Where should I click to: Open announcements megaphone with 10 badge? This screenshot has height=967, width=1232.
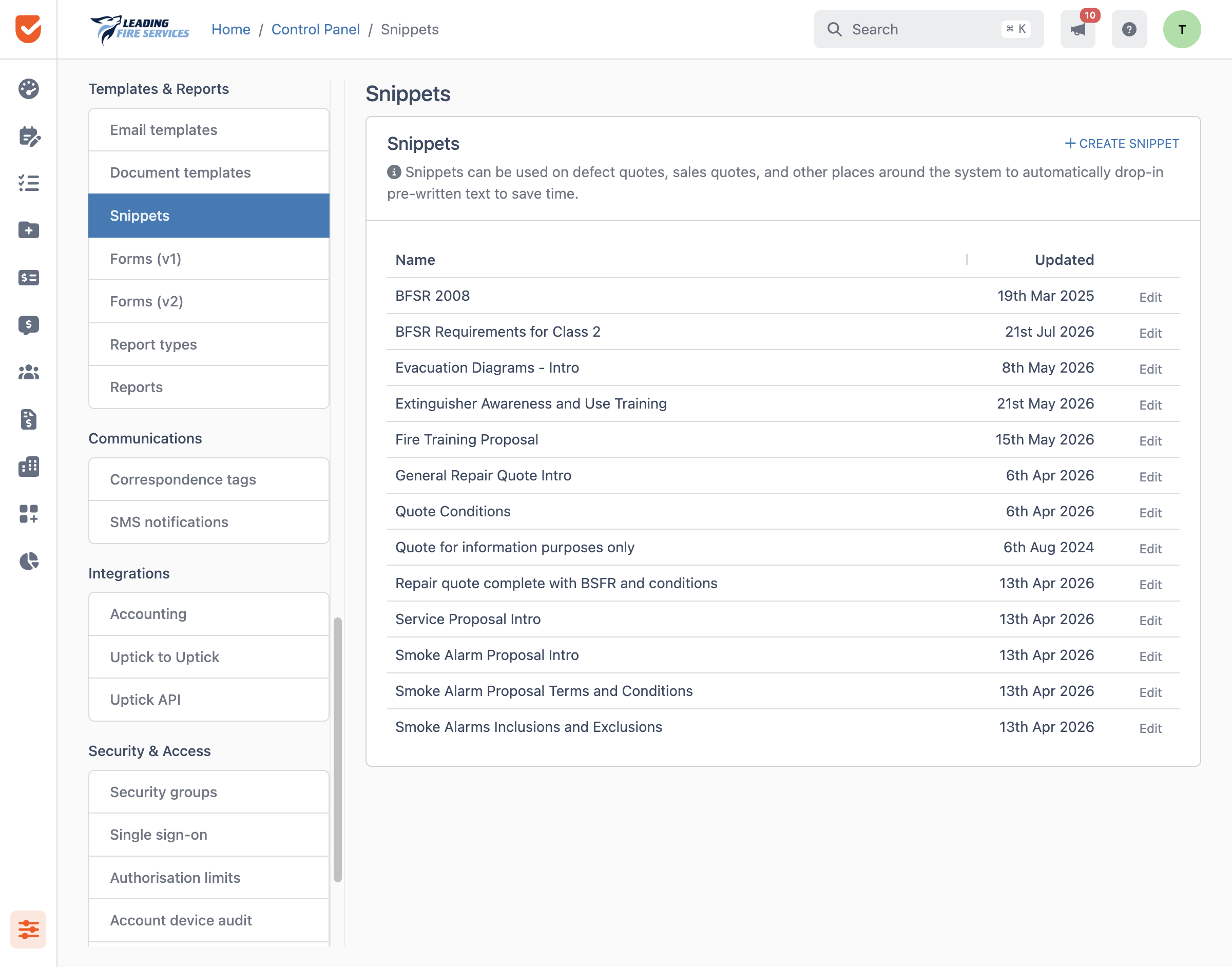pos(1078,29)
